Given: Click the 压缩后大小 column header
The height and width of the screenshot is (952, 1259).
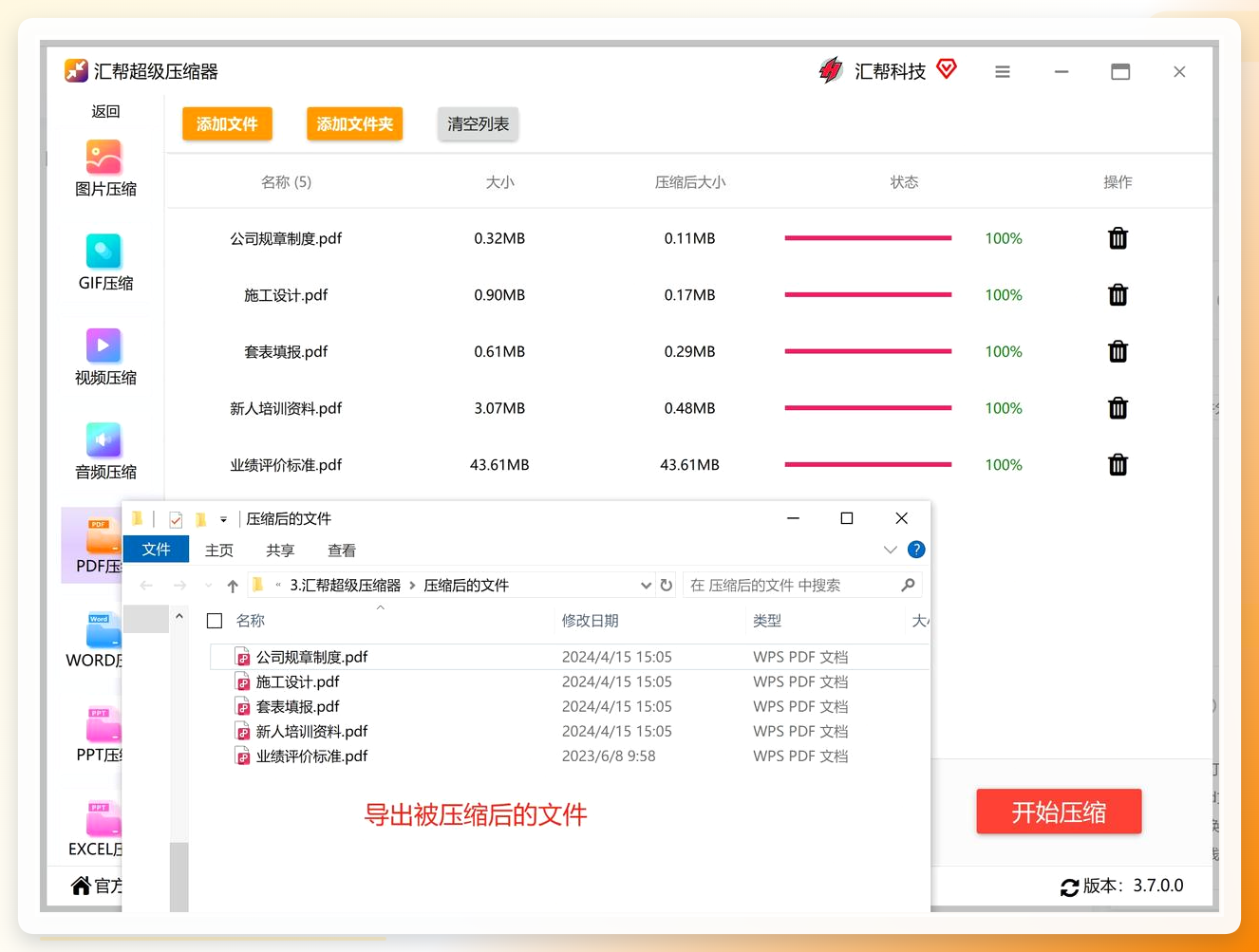Looking at the screenshot, I should (690, 182).
